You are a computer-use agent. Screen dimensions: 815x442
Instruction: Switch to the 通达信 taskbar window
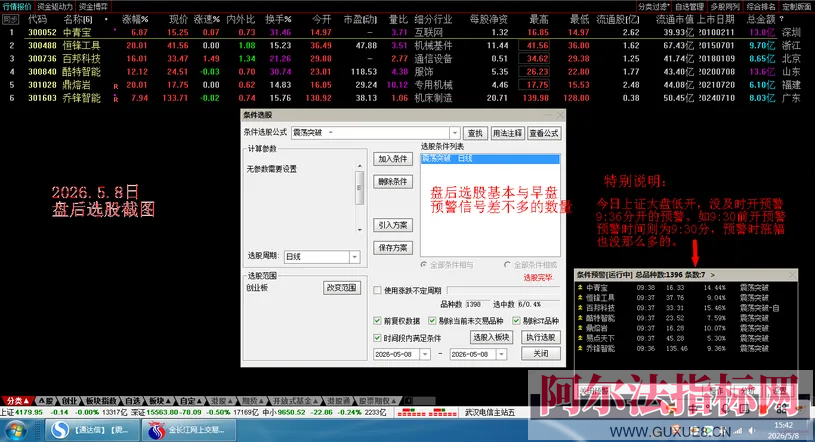93,430
